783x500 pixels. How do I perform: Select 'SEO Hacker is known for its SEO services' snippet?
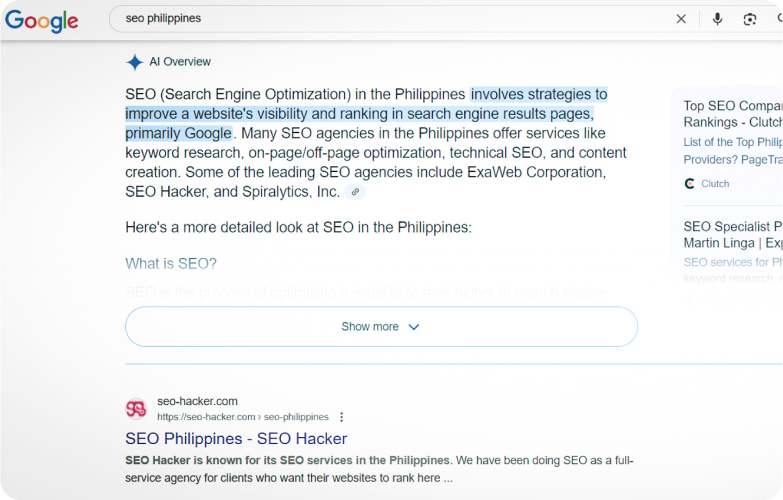click(288, 461)
